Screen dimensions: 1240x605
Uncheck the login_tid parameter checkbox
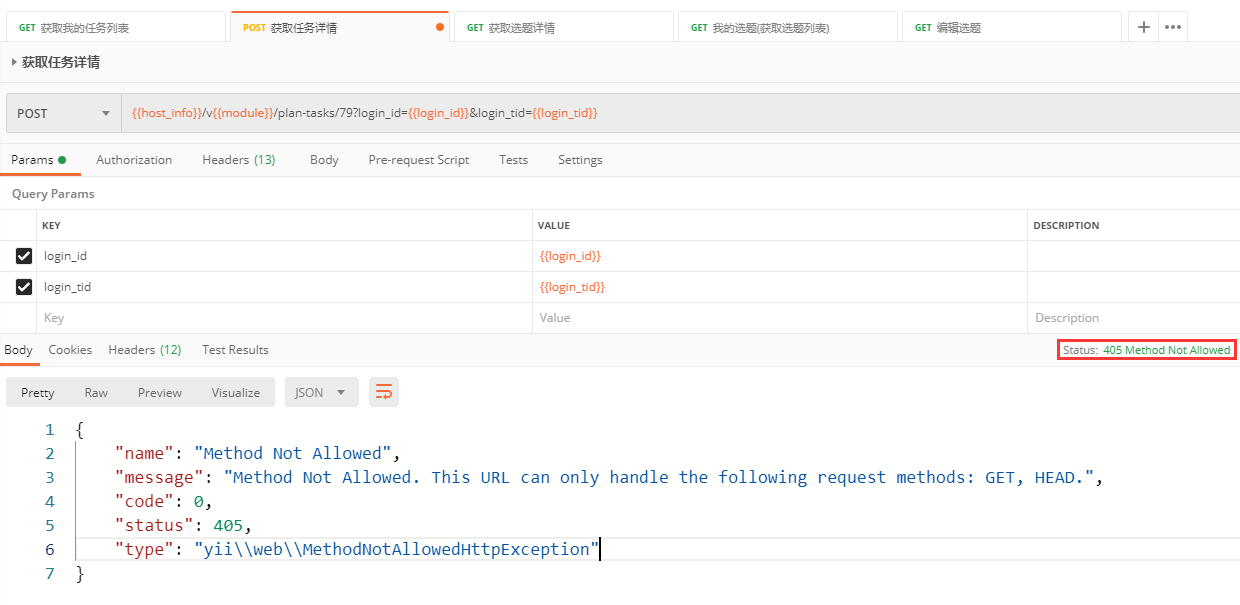coord(24,287)
